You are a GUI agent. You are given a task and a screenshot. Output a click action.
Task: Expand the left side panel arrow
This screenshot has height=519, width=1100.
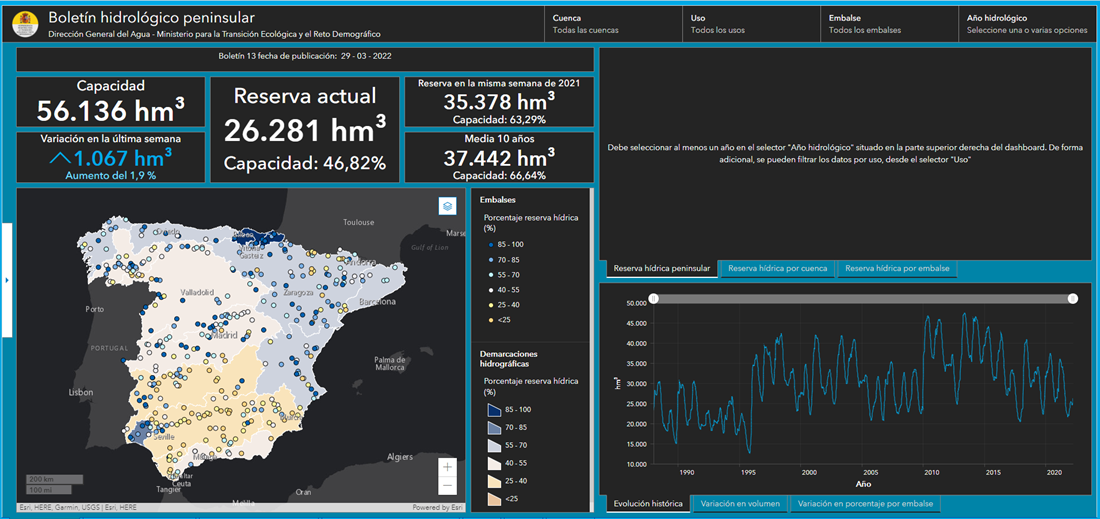pos(7,280)
